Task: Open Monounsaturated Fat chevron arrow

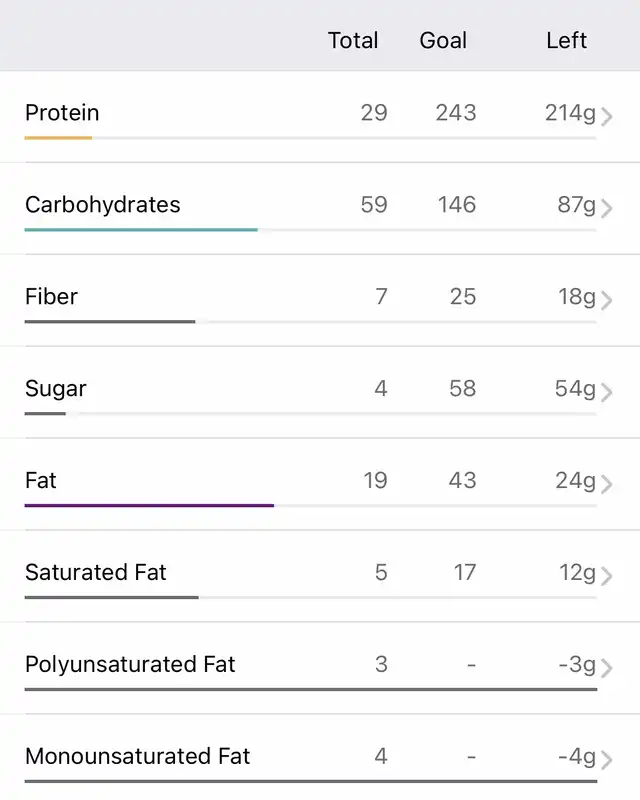Action: [x=607, y=760]
